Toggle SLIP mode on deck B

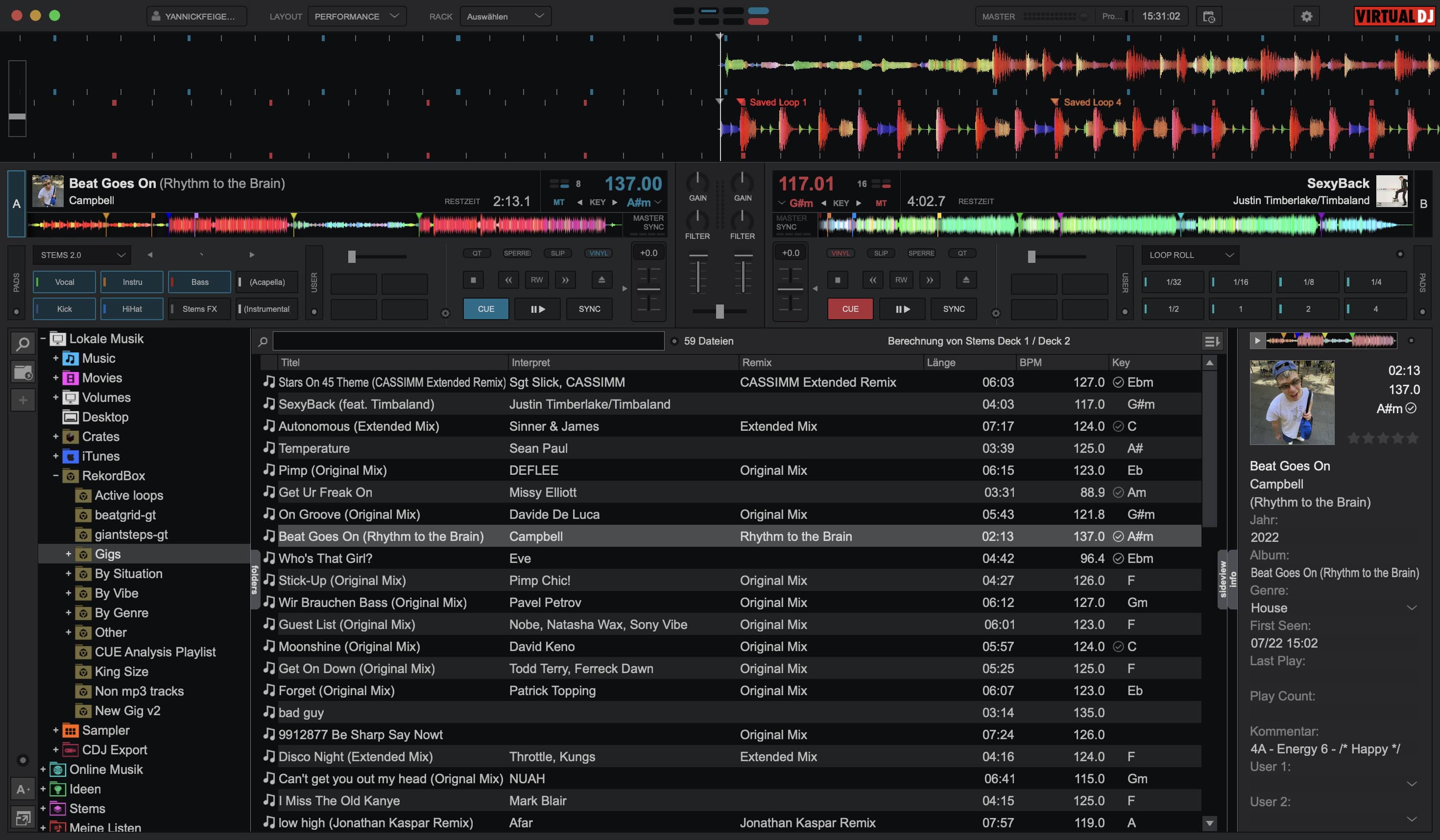tap(881, 253)
